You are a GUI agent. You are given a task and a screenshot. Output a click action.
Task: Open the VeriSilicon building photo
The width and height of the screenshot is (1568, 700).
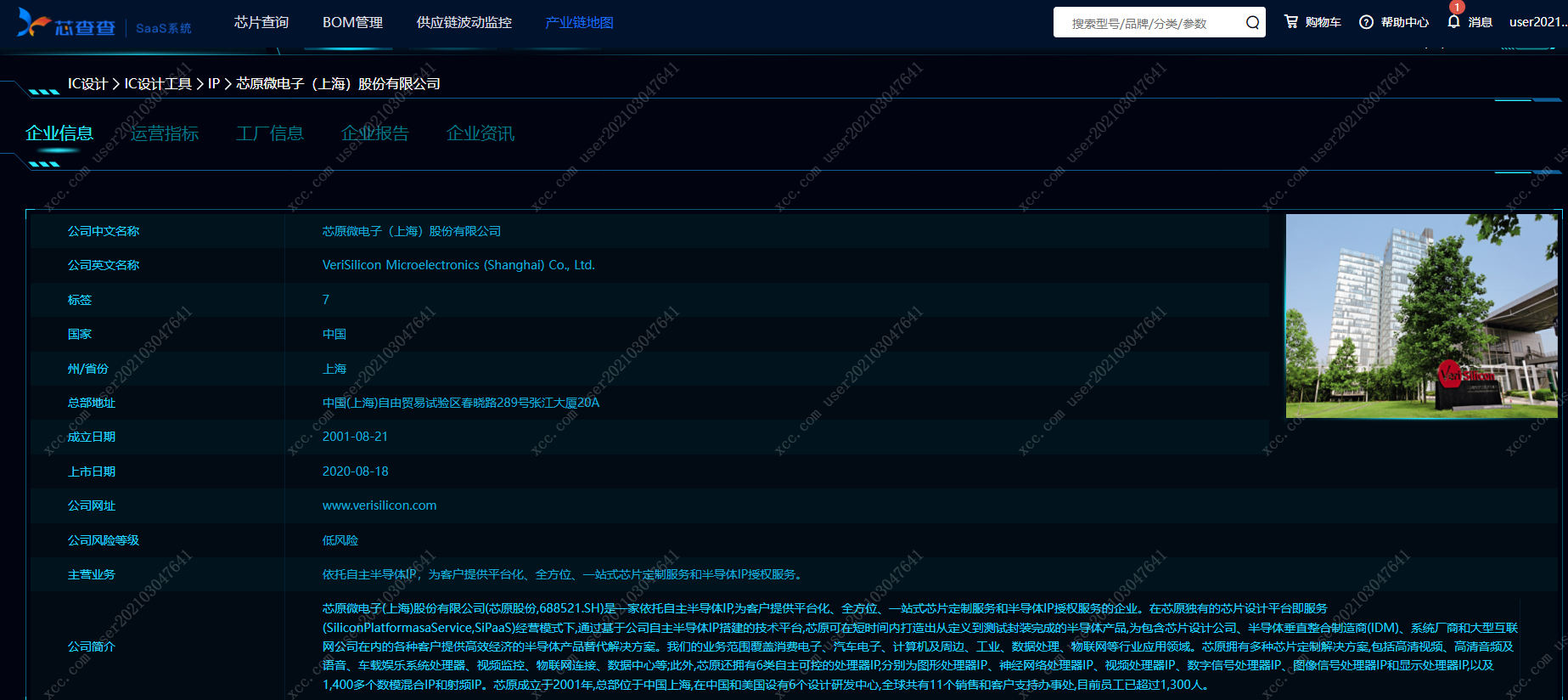[x=1421, y=316]
